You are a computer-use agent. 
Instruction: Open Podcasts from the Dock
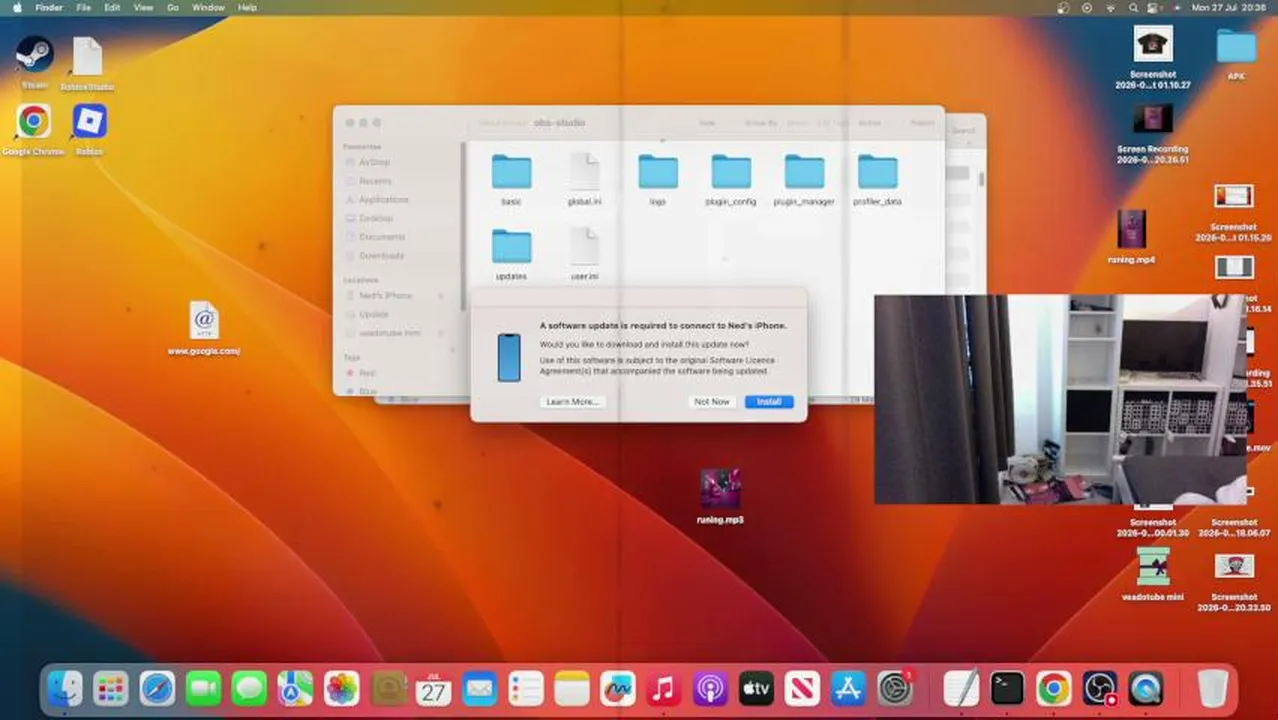point(710,688)
